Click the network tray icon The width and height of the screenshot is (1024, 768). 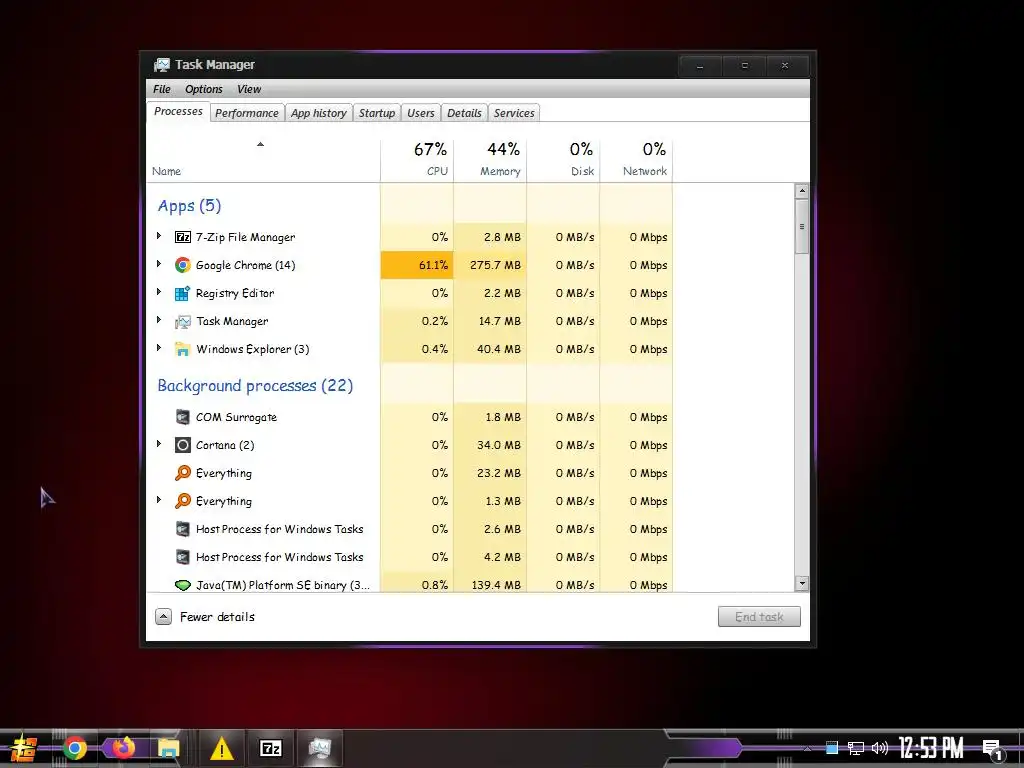point(856,748)
